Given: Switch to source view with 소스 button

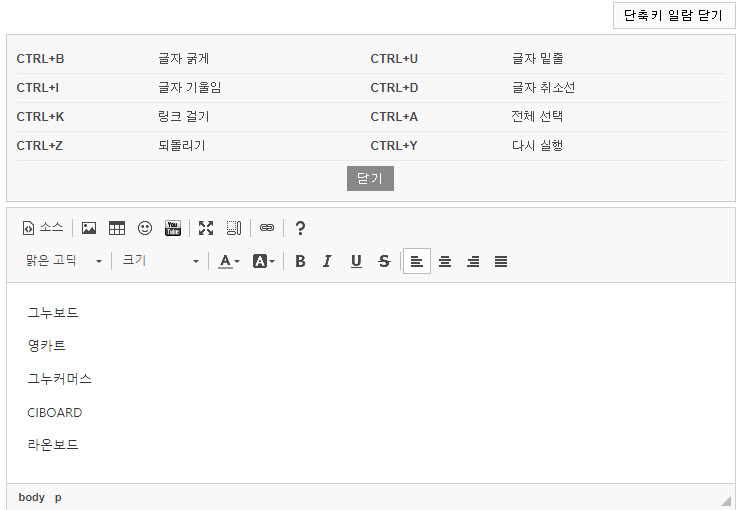Looking at the screenshot, I should pyautogui.click(x=42, y=228).
